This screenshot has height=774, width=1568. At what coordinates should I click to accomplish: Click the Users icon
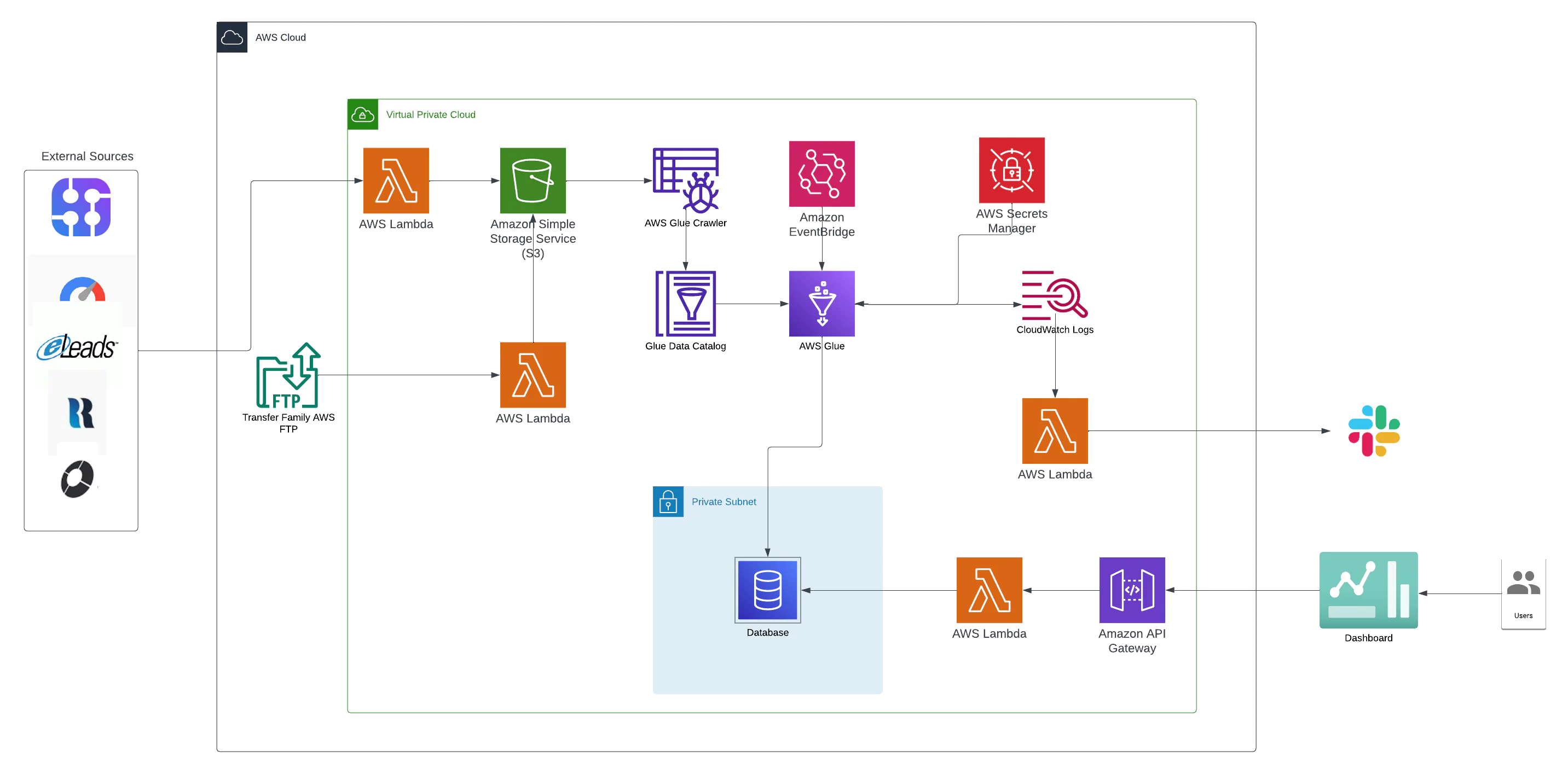point(1524,584)
